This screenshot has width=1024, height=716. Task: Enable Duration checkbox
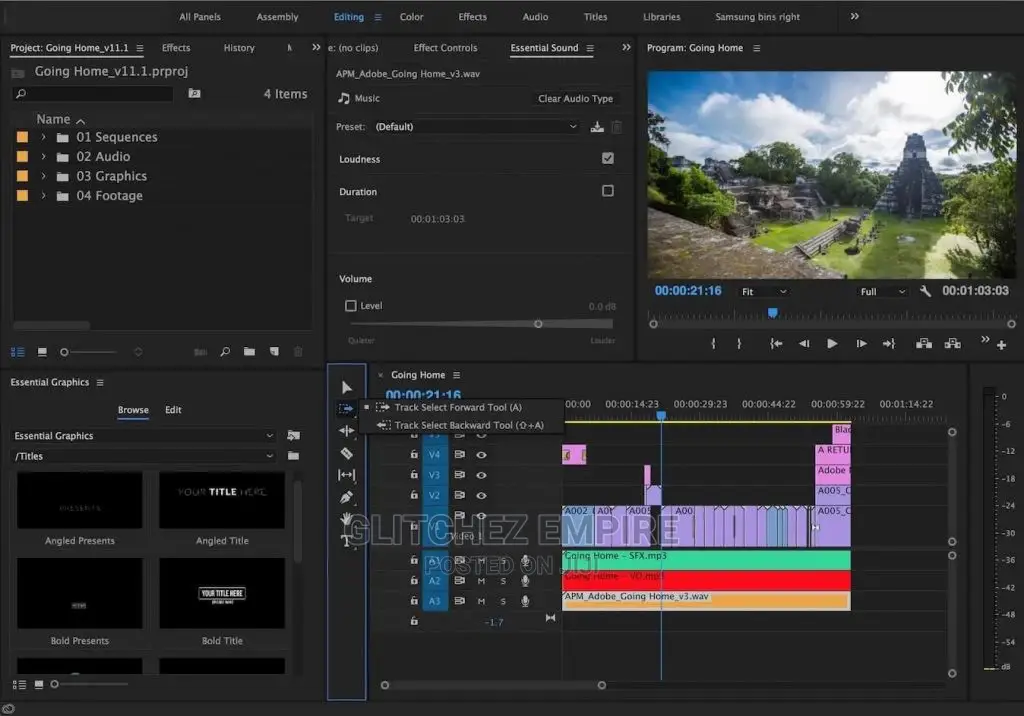[607, 191]
